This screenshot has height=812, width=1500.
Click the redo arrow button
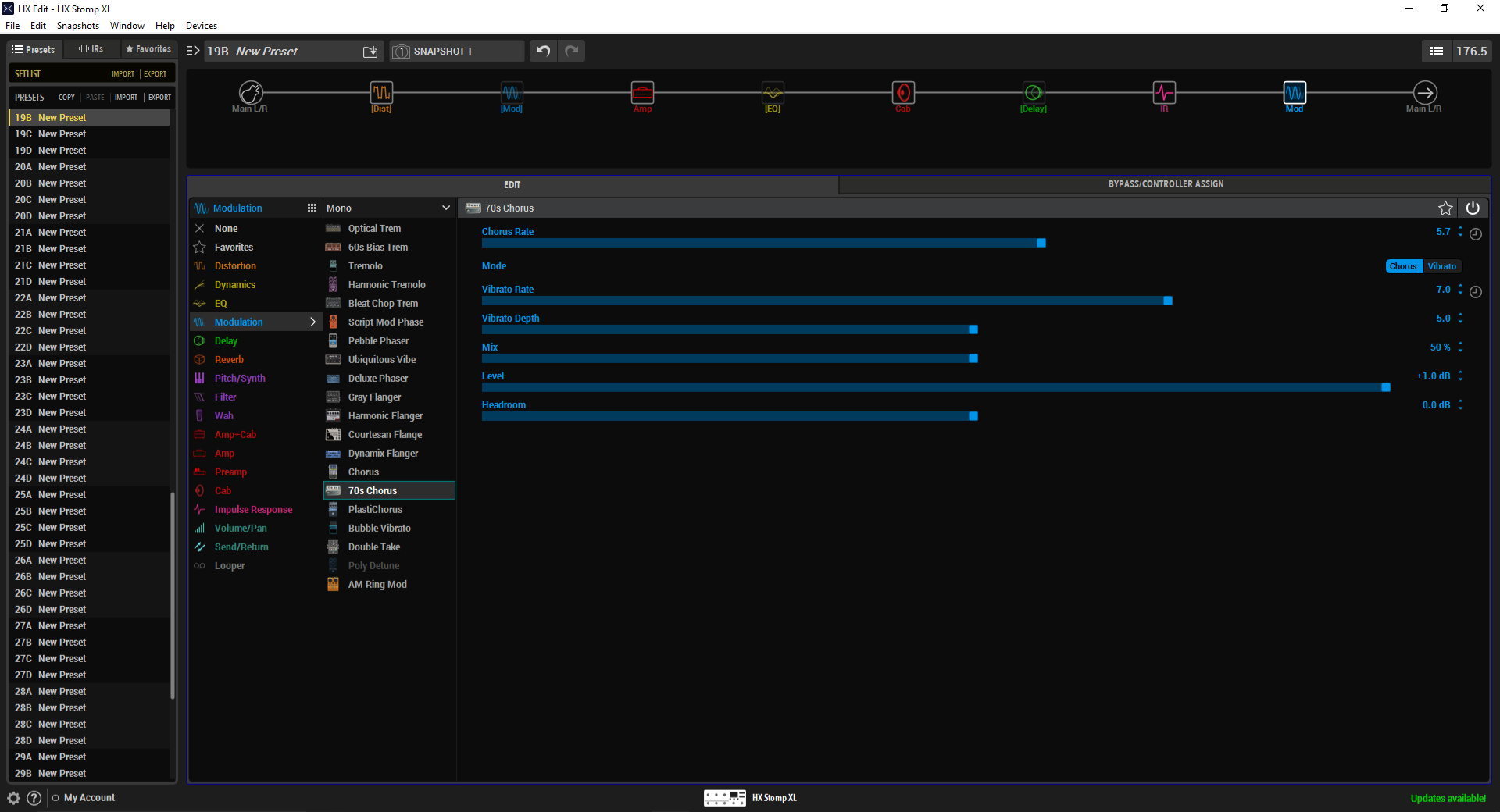[x=572, y=51]
